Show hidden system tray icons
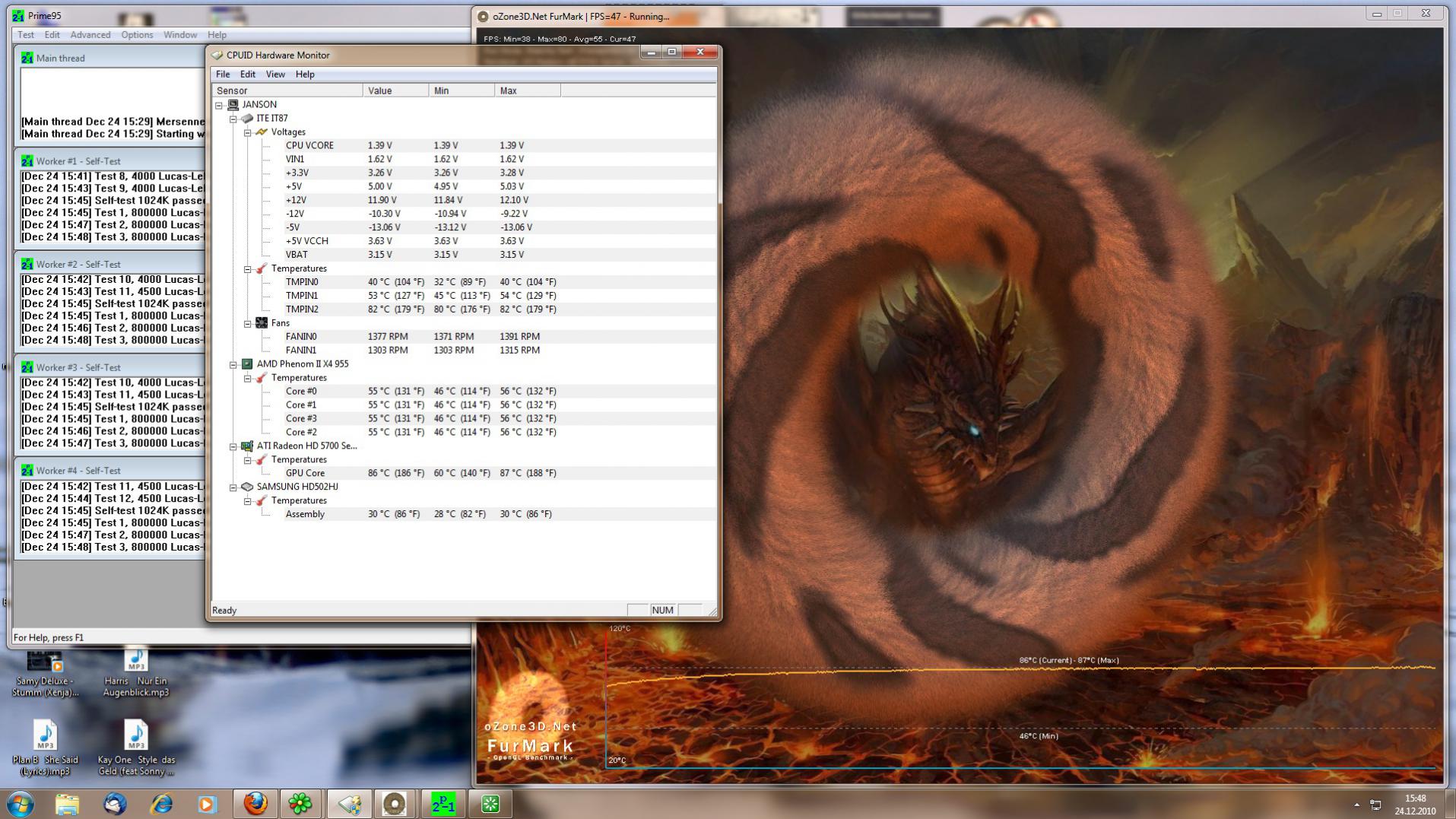Screen dimensions: 1456x819 click(1356, 805)
